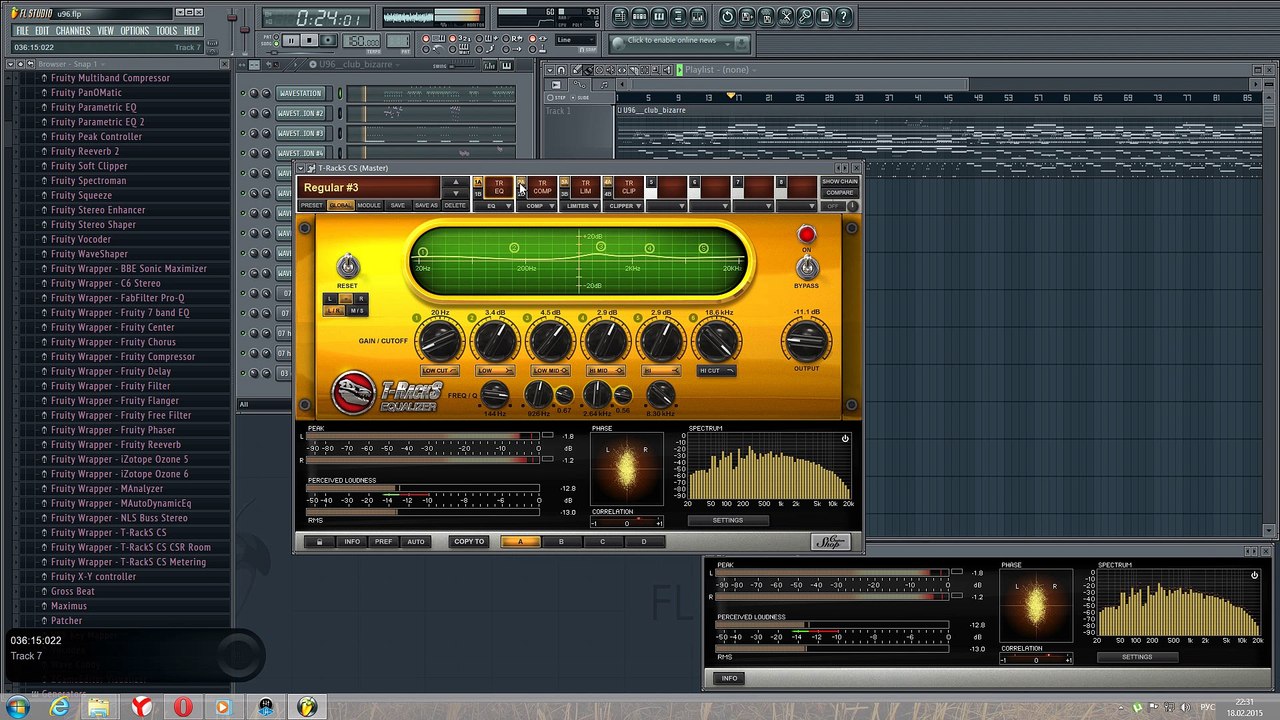Click the one-click recording microphone icon
The width and height of the screenshot is (1280, 720).
click(x=805, y=17)
